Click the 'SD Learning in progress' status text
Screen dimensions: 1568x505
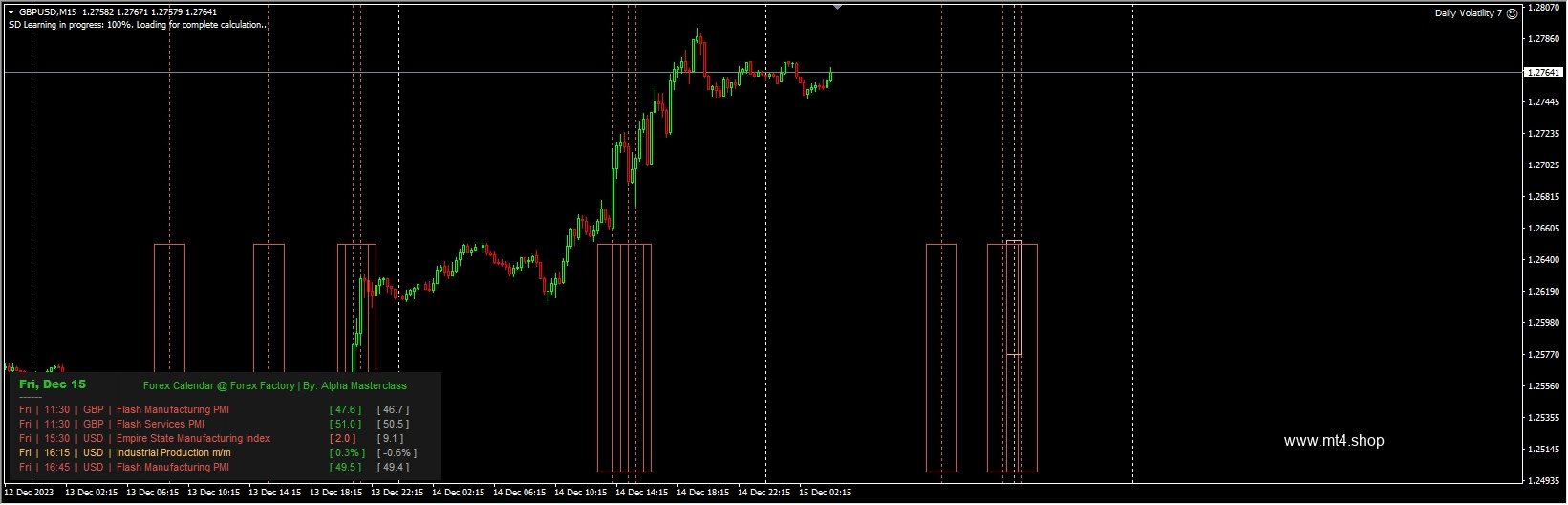[x=139, y=25]
